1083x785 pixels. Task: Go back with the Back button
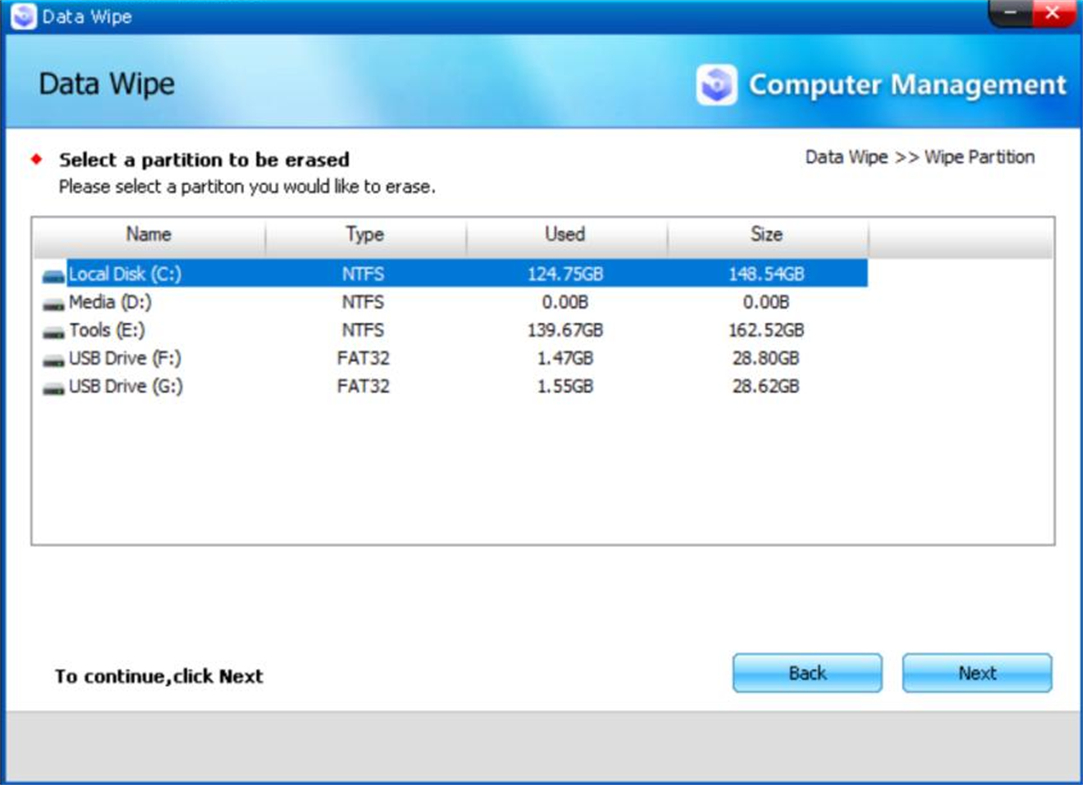click(807, 673)
